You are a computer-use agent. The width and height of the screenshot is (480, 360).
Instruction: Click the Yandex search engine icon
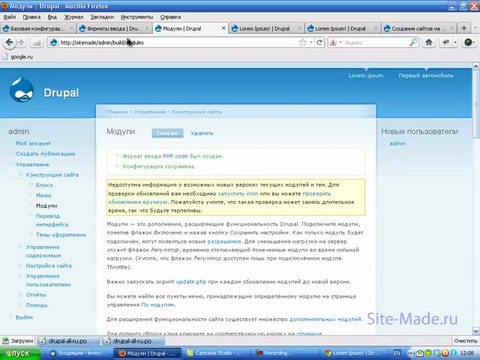coord(333,43)
